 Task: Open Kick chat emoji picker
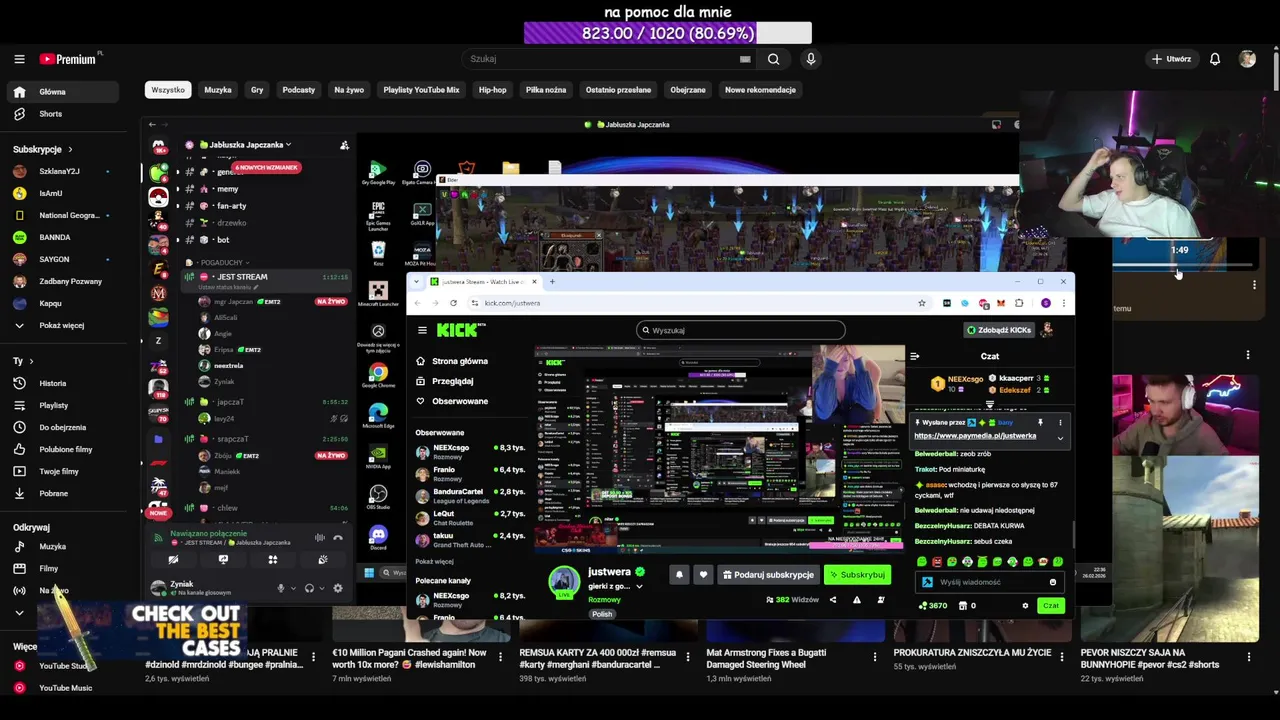pos(1052,582)
